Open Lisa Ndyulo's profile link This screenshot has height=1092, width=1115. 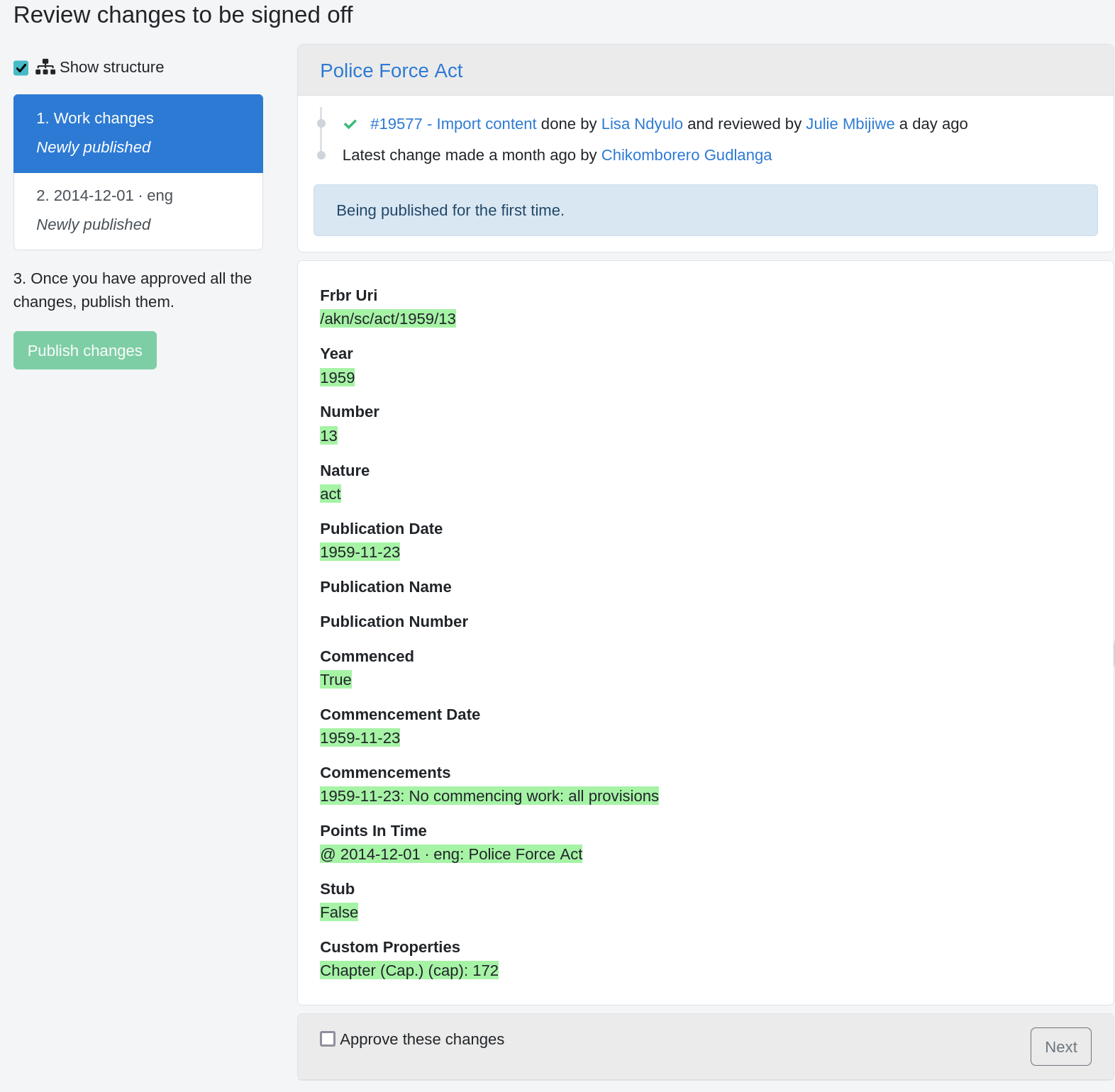click(x=642, y=124)
